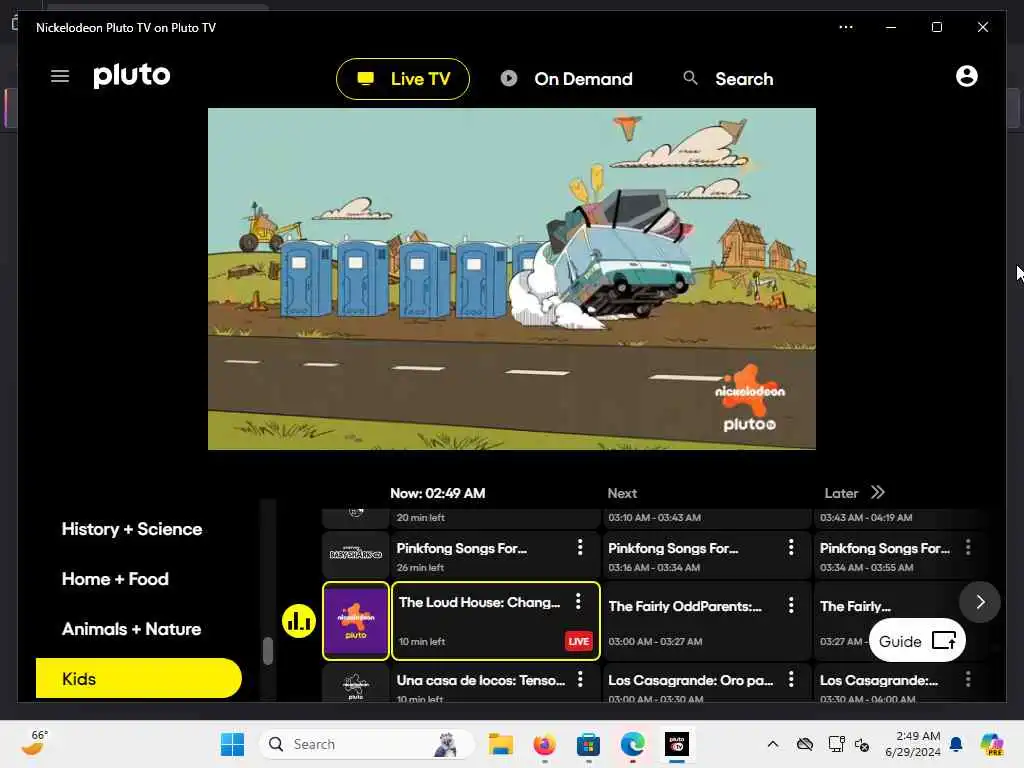Image resolution: width=1024 pixels, height=768 pixels.
Task: Click the now-playing equalizer icon
Action: tap(299, 621)
